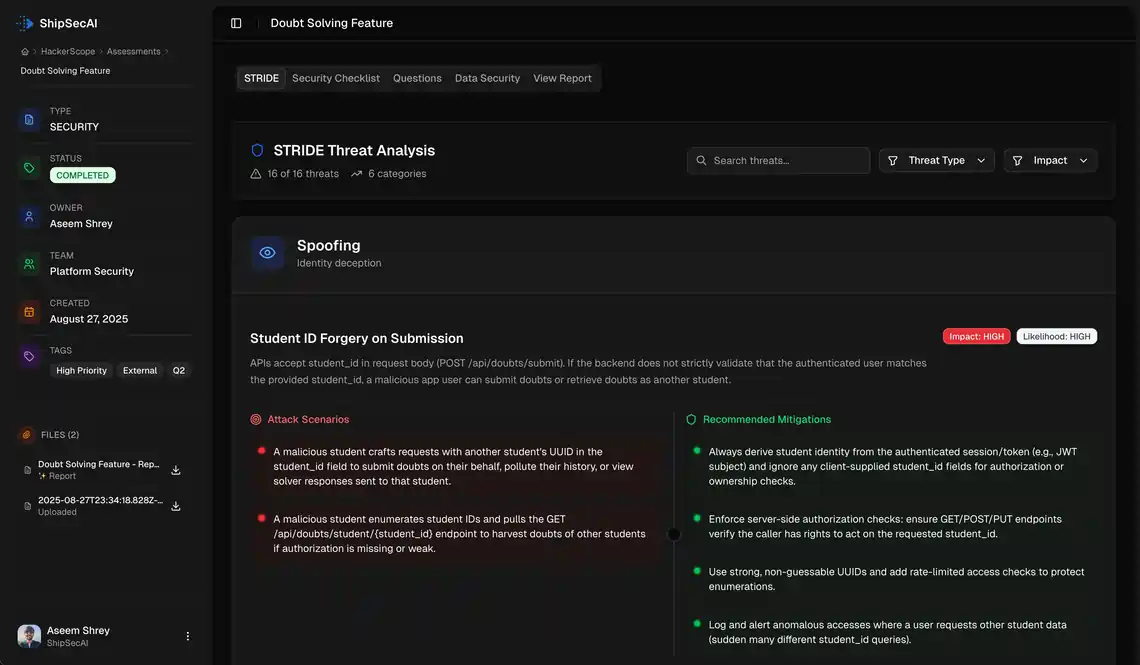Click the Tags label icon
Image resolution: width=1140 pixels, height=665 pixels.
[29, 356]
